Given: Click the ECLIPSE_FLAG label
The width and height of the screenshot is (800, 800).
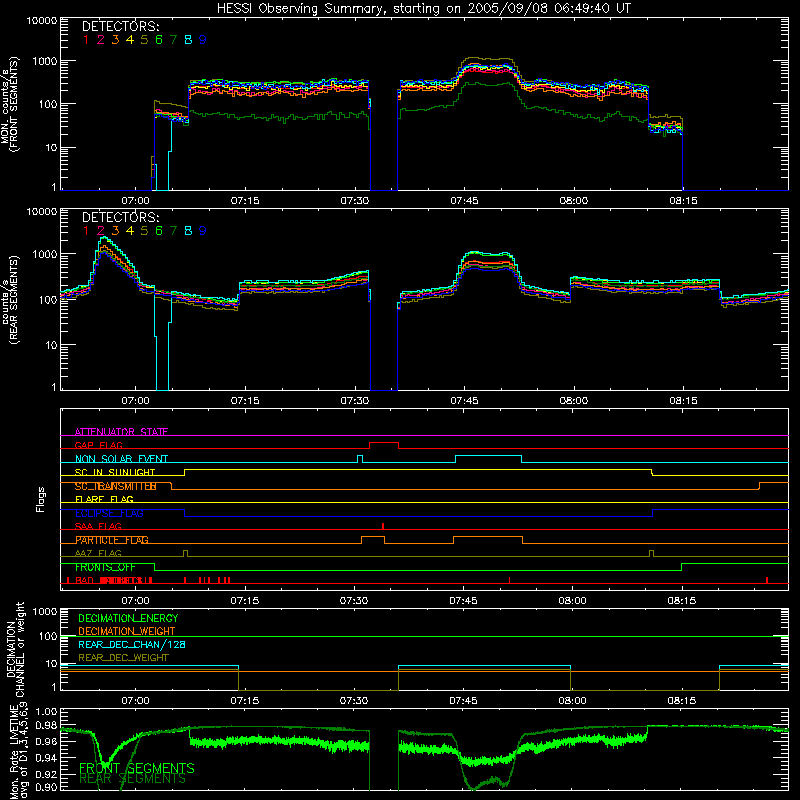Looking at the screenshot, I should click(x=109, y=513).
